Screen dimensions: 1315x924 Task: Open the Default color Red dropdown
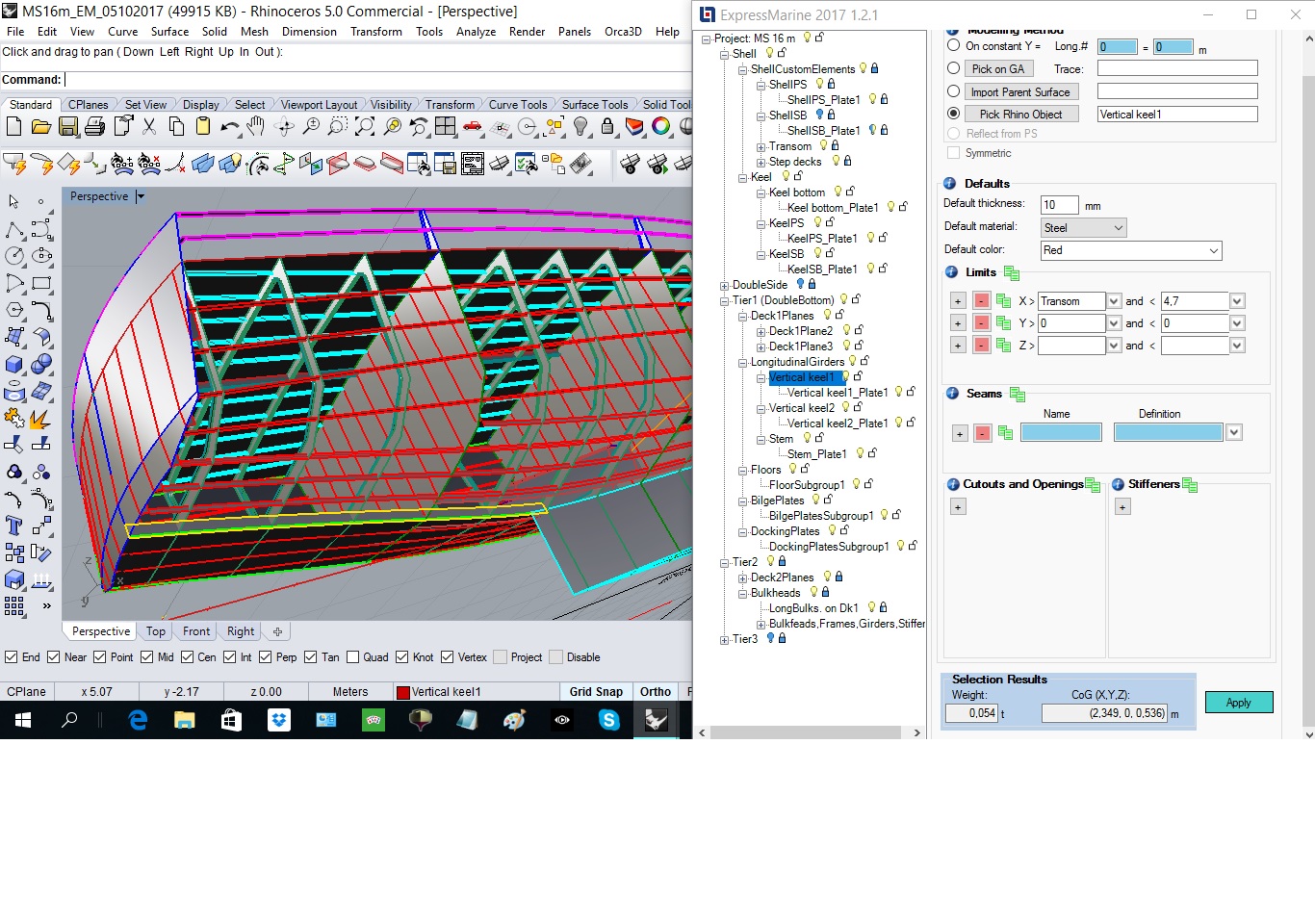click(1131, 250)
